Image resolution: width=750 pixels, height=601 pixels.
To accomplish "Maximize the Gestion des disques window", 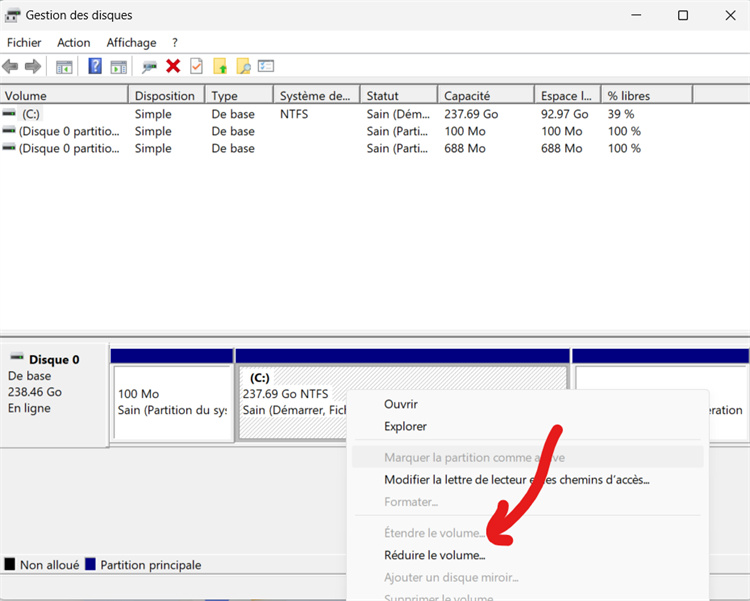I will [x=683, y=15].
